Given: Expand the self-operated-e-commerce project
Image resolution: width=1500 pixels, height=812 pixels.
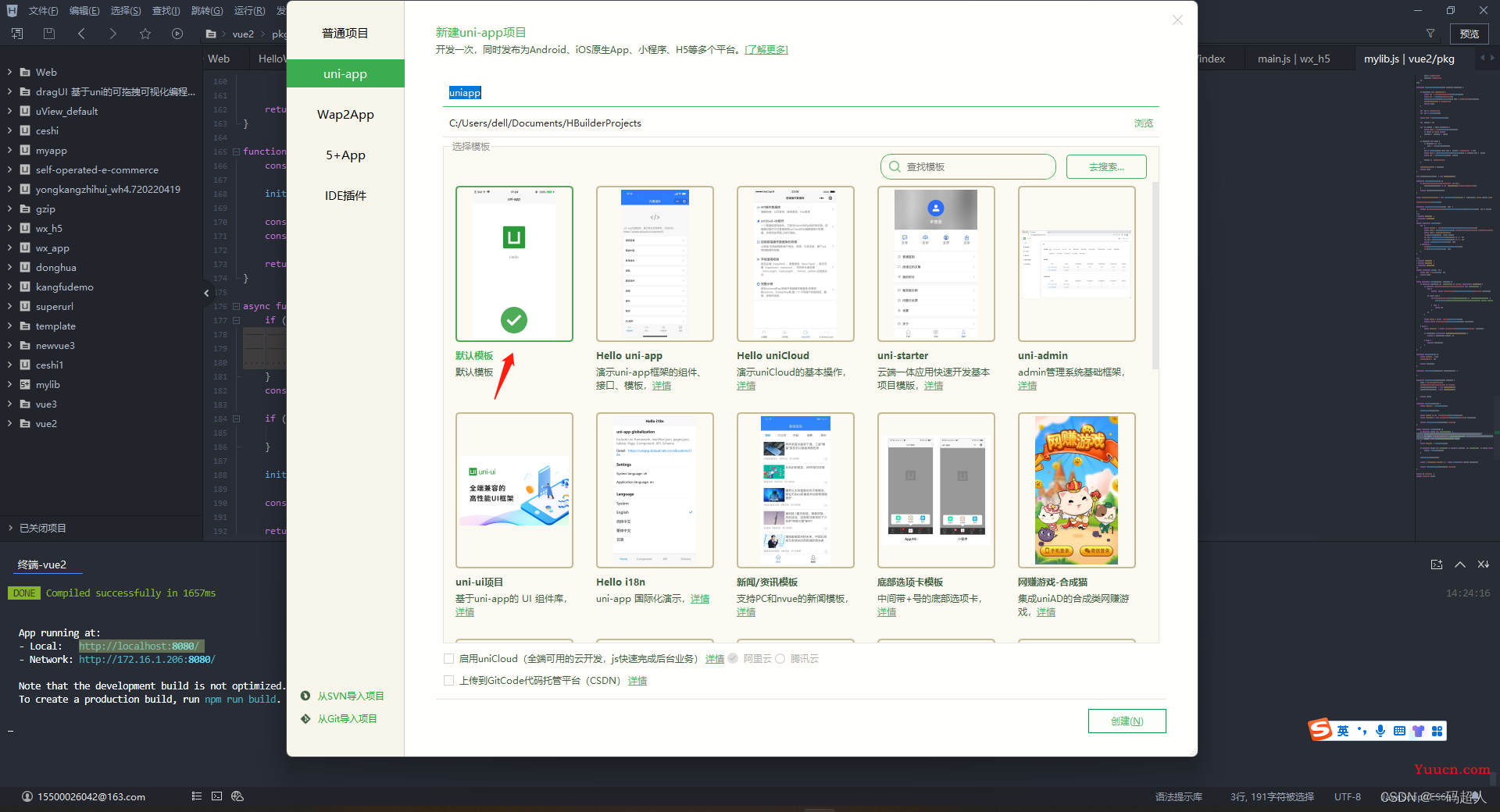Looking at the screenshot, I should (9, 169).
